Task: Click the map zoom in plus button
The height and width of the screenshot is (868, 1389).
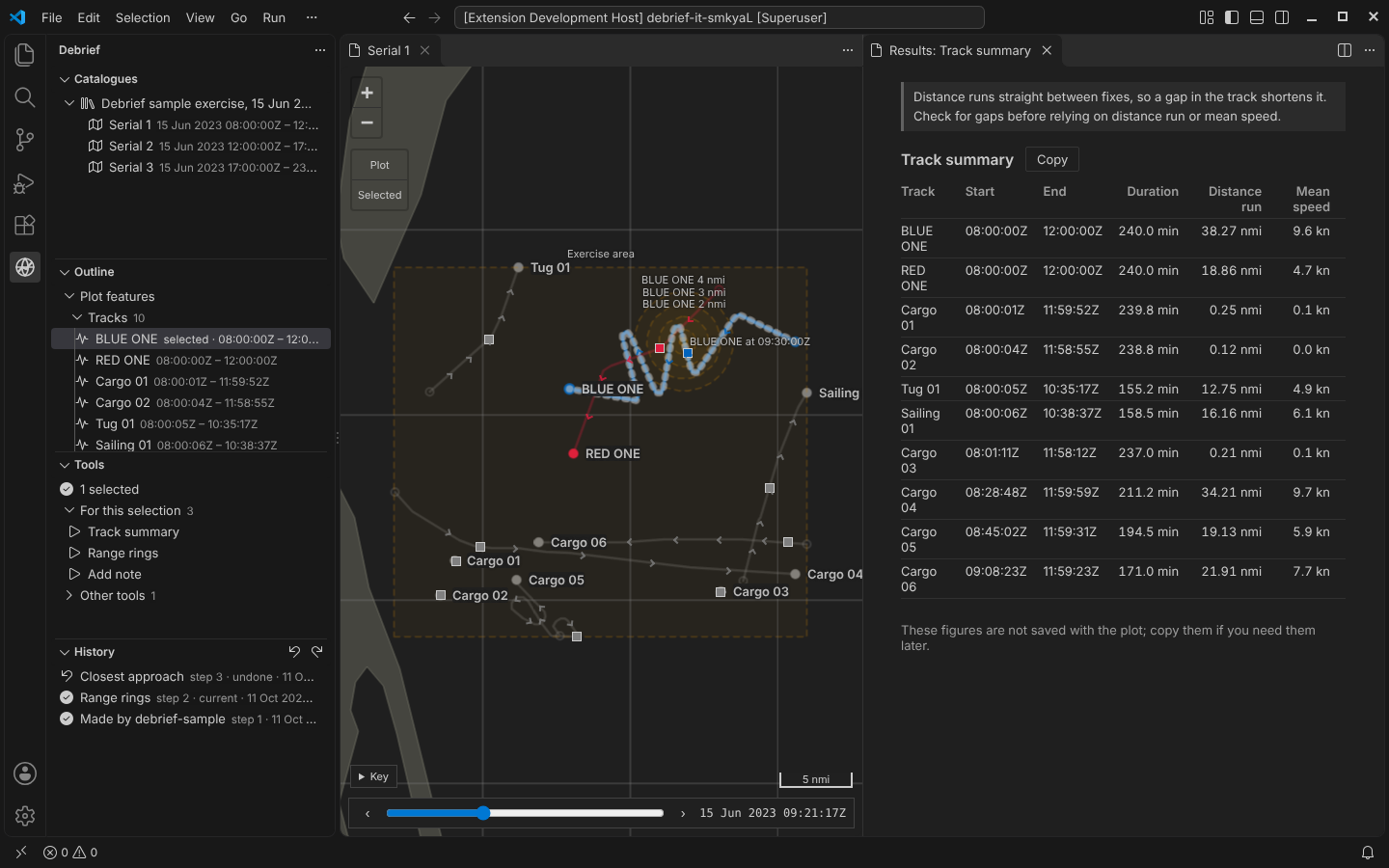Action: (x=367, y=93)
